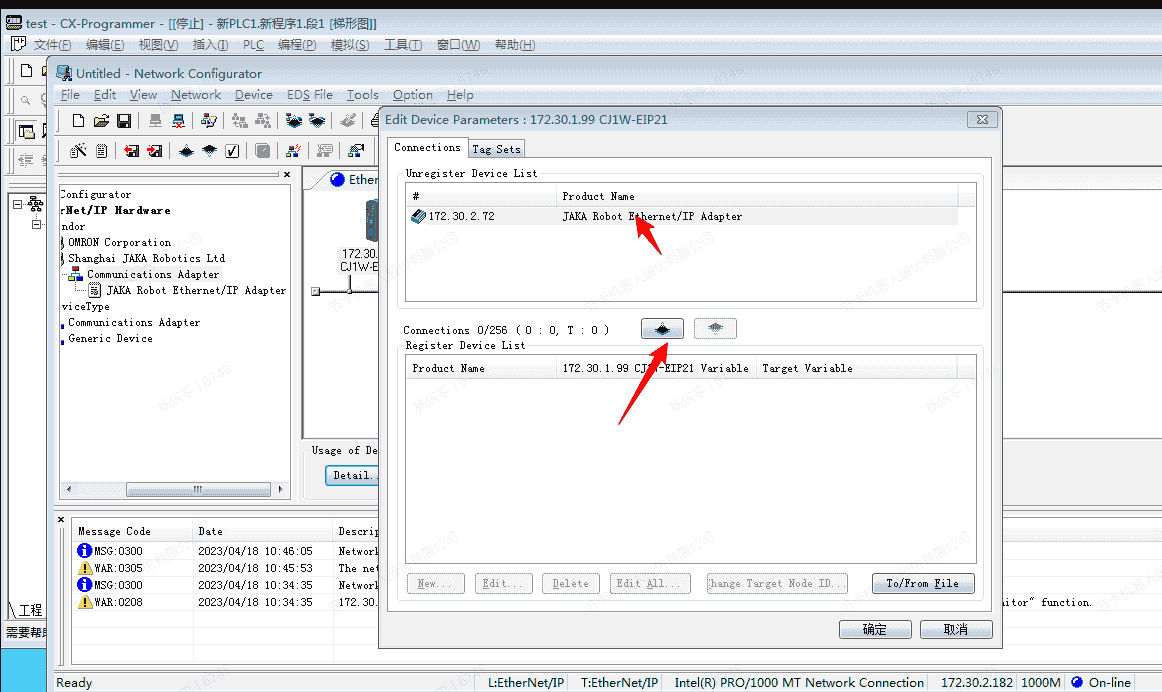Click the New file icon in Network Configurator
This screenshot has width=1162, height=692.
point(78,121)
